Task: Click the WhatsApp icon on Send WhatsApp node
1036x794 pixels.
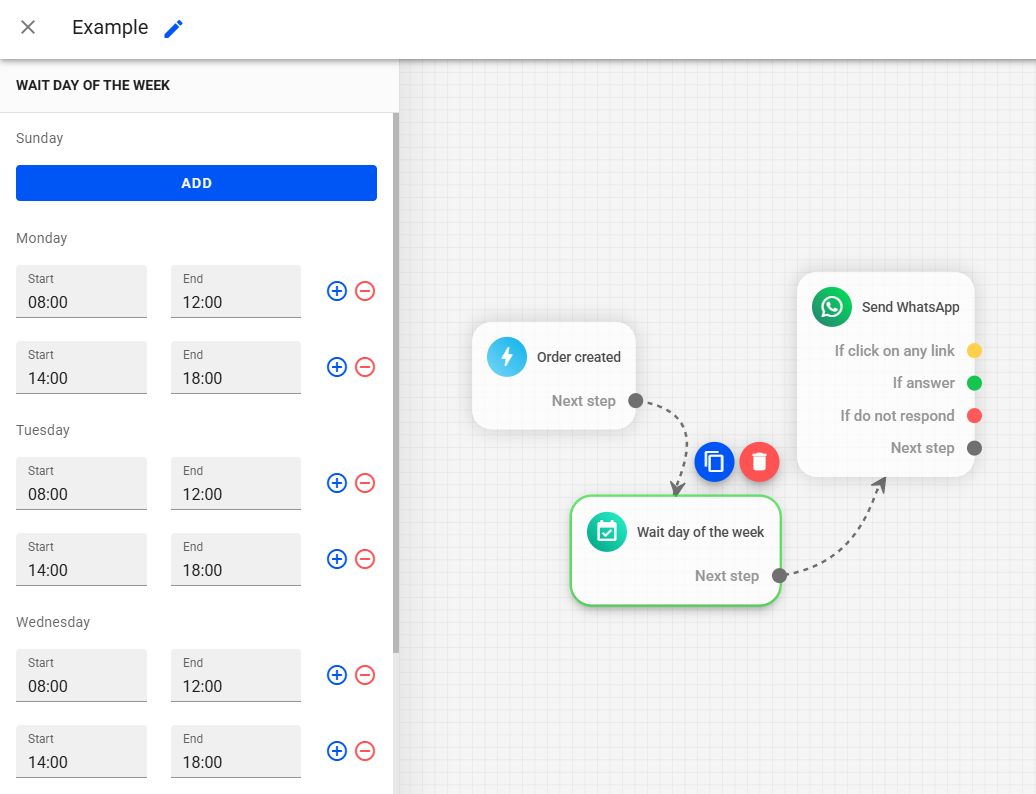Action: 832,307
